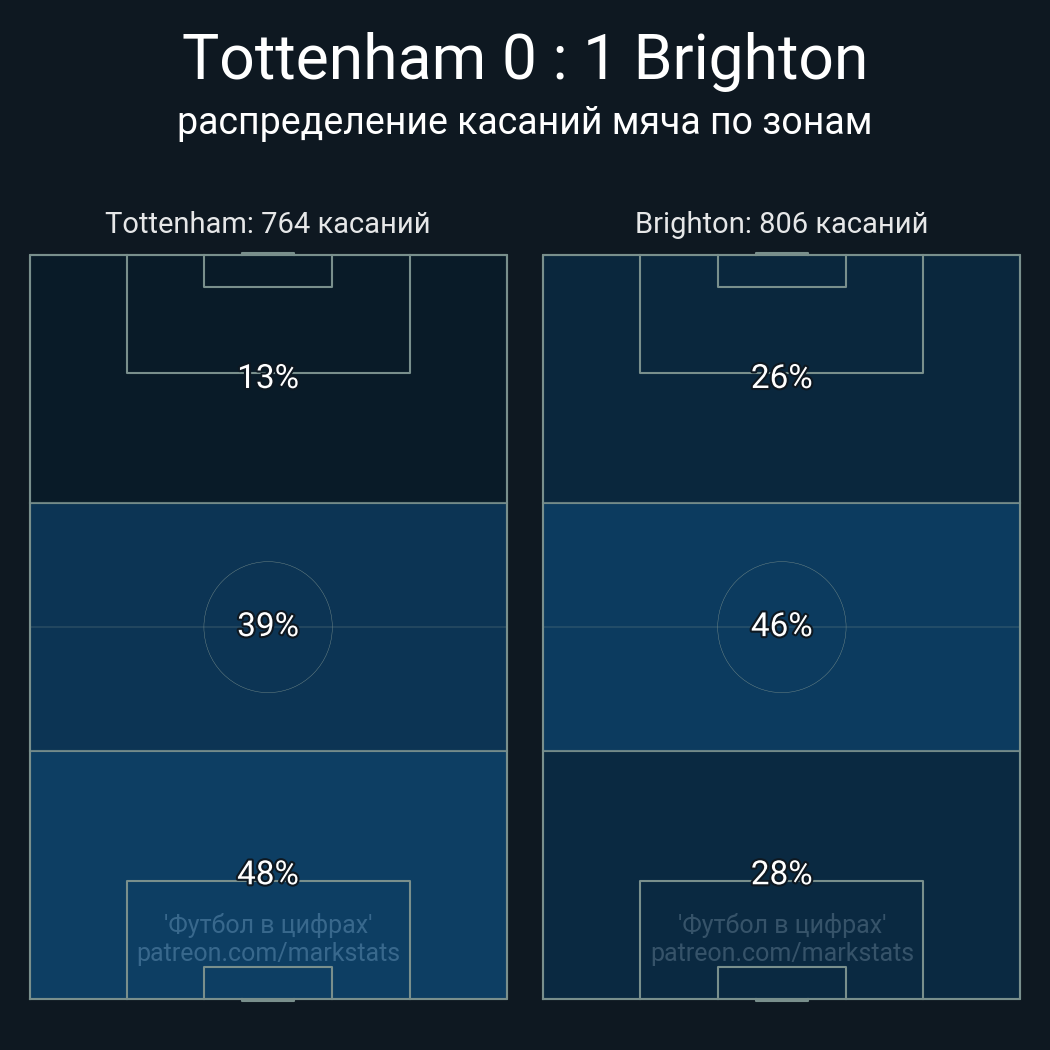
Task: Select the Brighton: 806 касаний heading
Action: [x=781, y=223]
